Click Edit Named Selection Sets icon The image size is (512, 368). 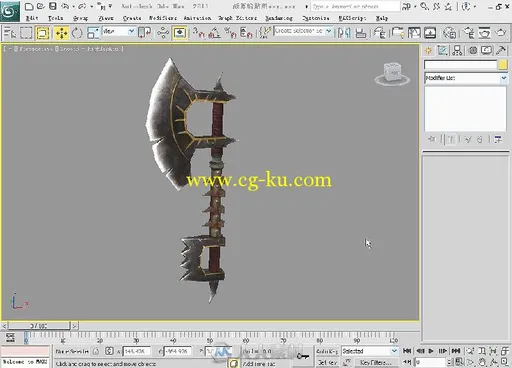(265, 33)
